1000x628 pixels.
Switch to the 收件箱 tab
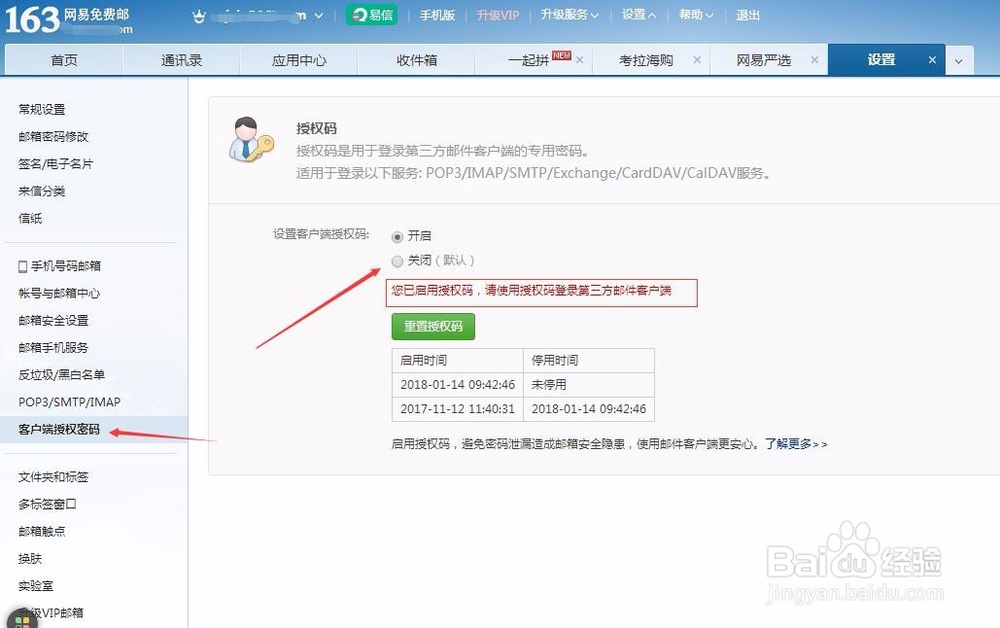[415, 59]
